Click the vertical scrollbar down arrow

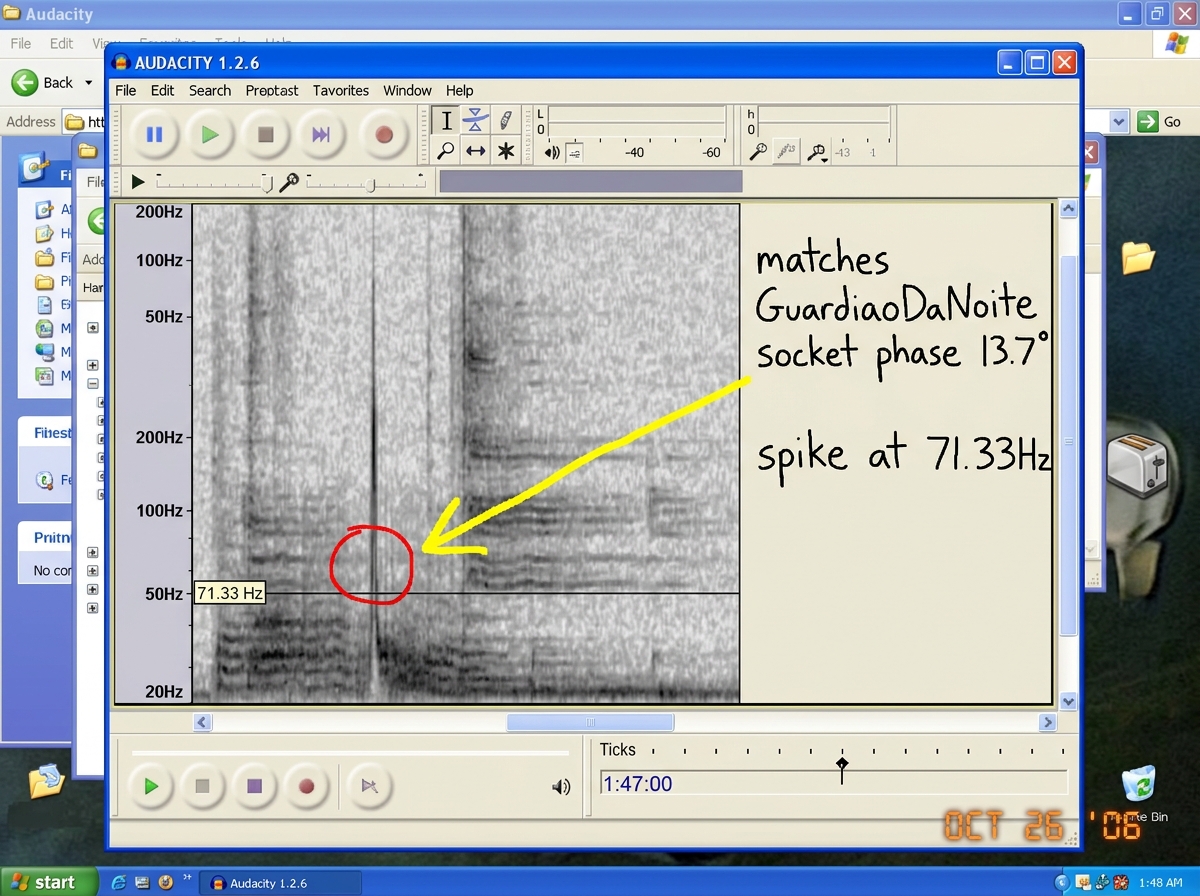pos(1068,702)
